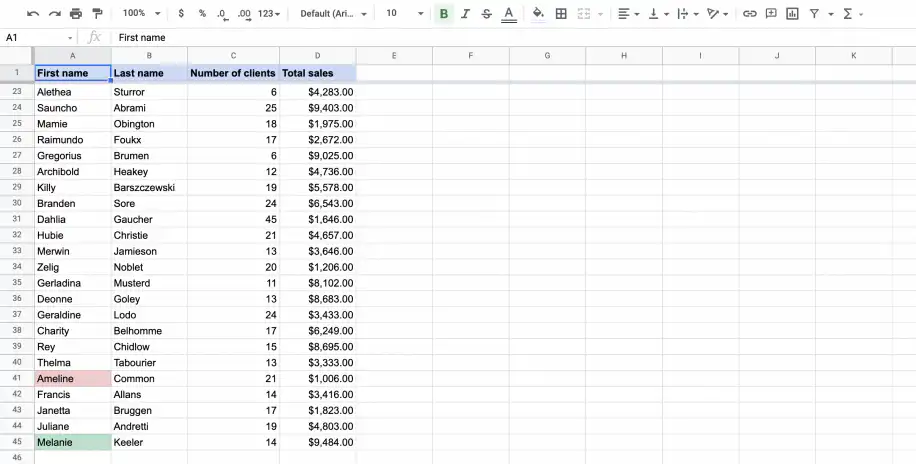This screenshot has height=464, width=916.
Task: Select the cell Zelig
Action: pos(72,267)
